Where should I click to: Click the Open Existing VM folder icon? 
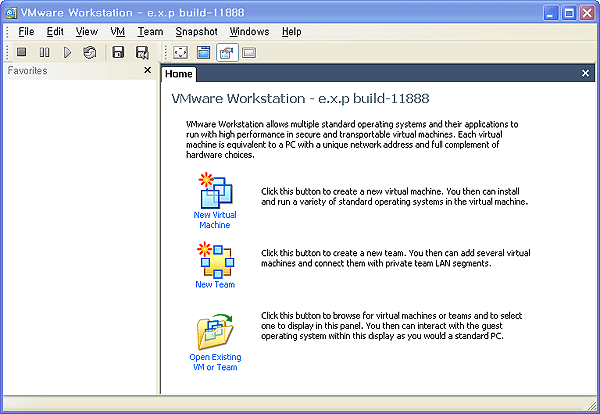click(x=215, y=332)
